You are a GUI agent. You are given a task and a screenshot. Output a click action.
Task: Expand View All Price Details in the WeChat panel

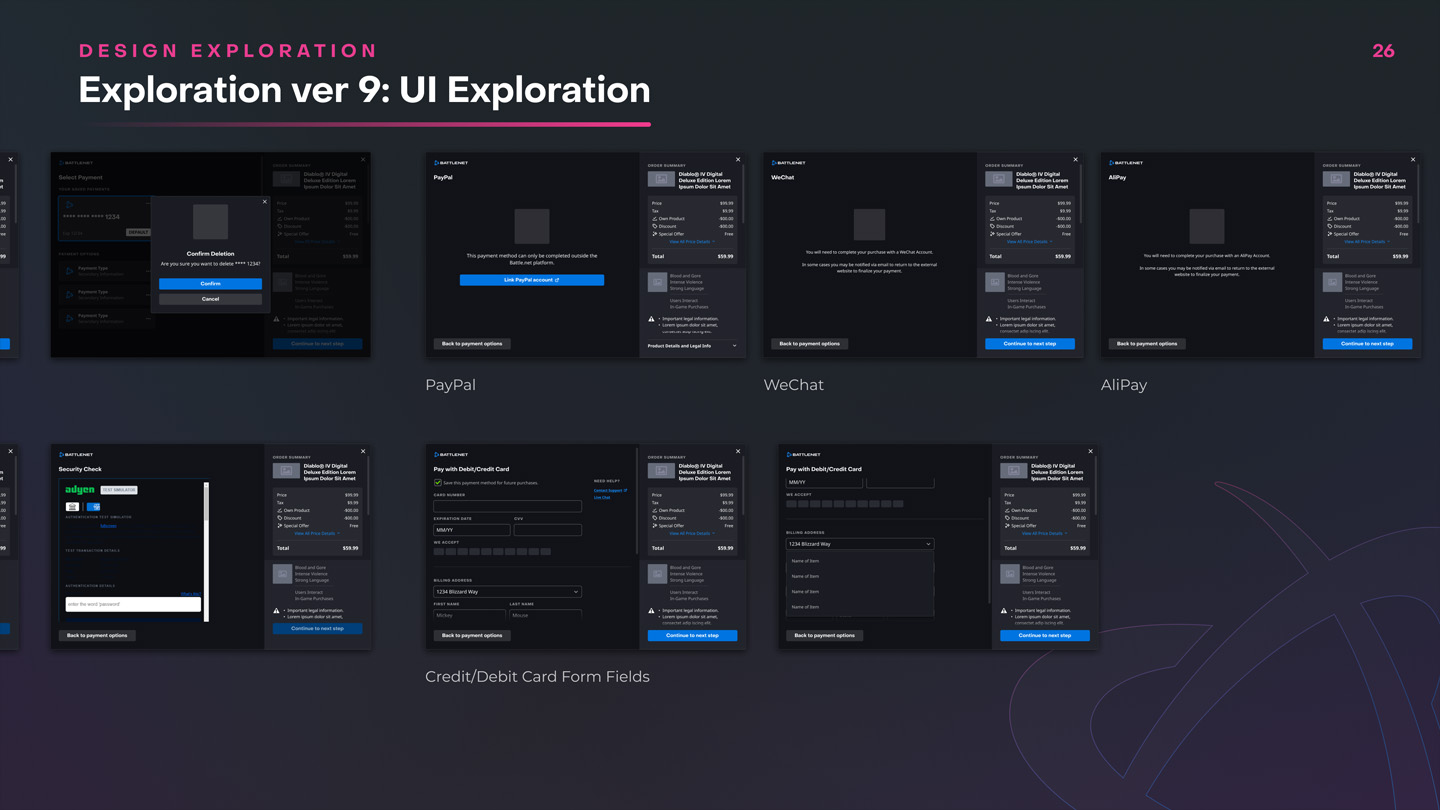pos(1030,241)
